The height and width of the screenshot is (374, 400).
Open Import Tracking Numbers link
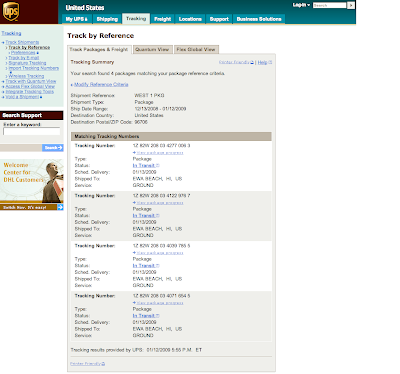pyautogui.click(x=34, y=68)
